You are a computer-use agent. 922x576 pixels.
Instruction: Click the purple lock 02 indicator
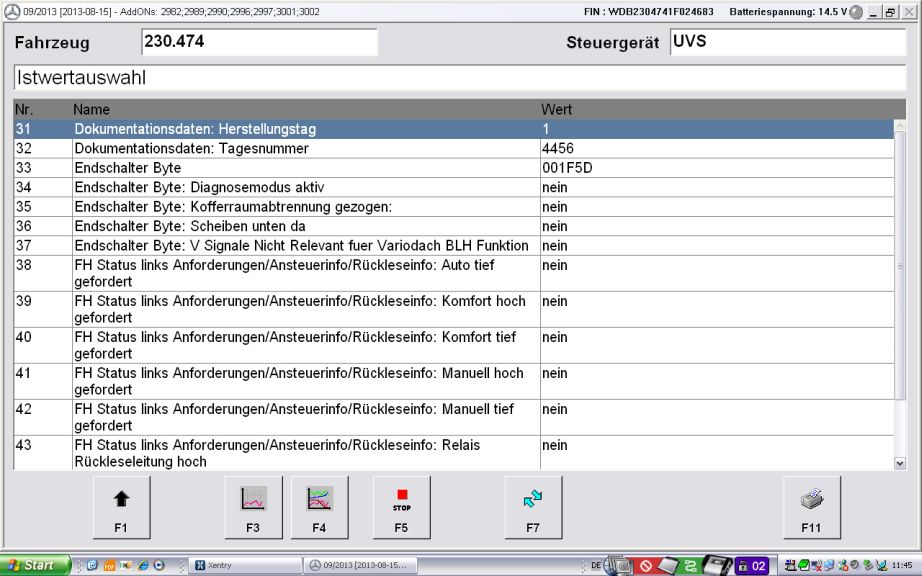[x=752, y=566]
